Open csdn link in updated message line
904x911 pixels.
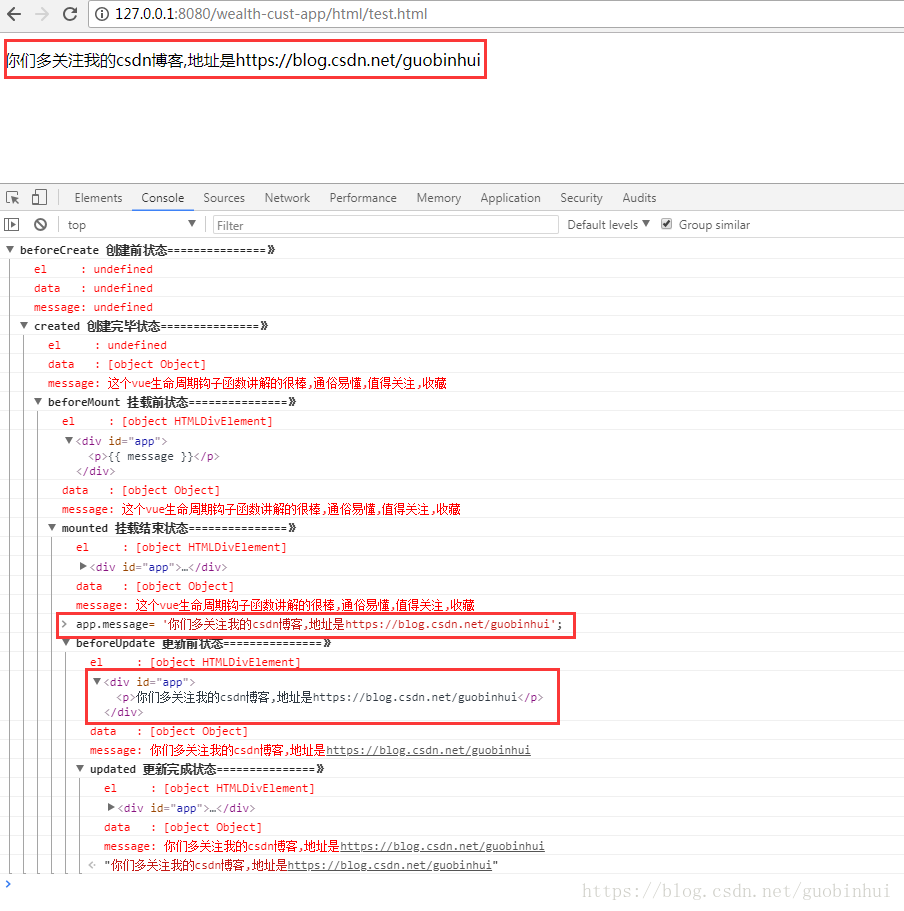442,846
